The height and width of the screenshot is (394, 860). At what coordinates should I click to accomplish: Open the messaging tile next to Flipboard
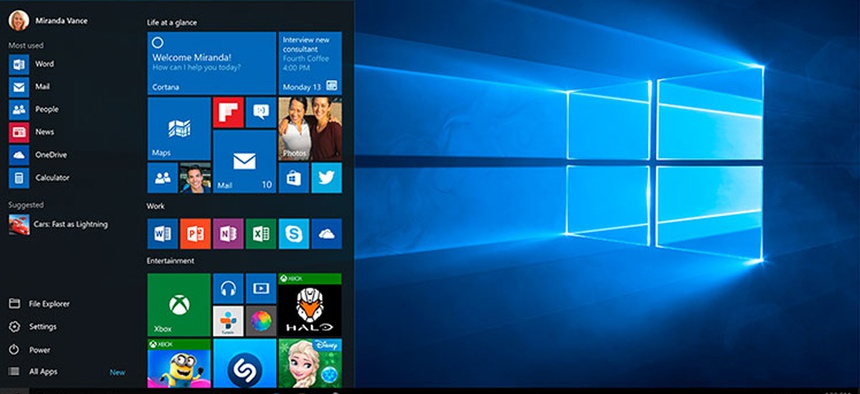pos(261,112)
